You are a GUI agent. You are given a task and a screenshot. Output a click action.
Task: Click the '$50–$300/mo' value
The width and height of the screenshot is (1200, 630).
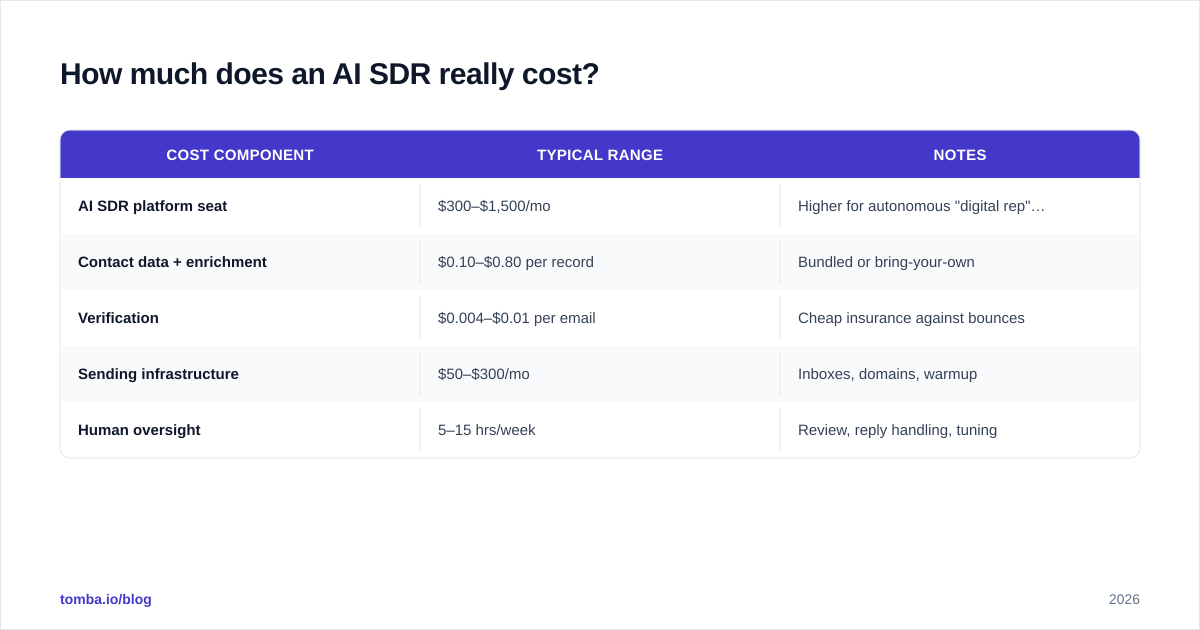coord(484,374)
